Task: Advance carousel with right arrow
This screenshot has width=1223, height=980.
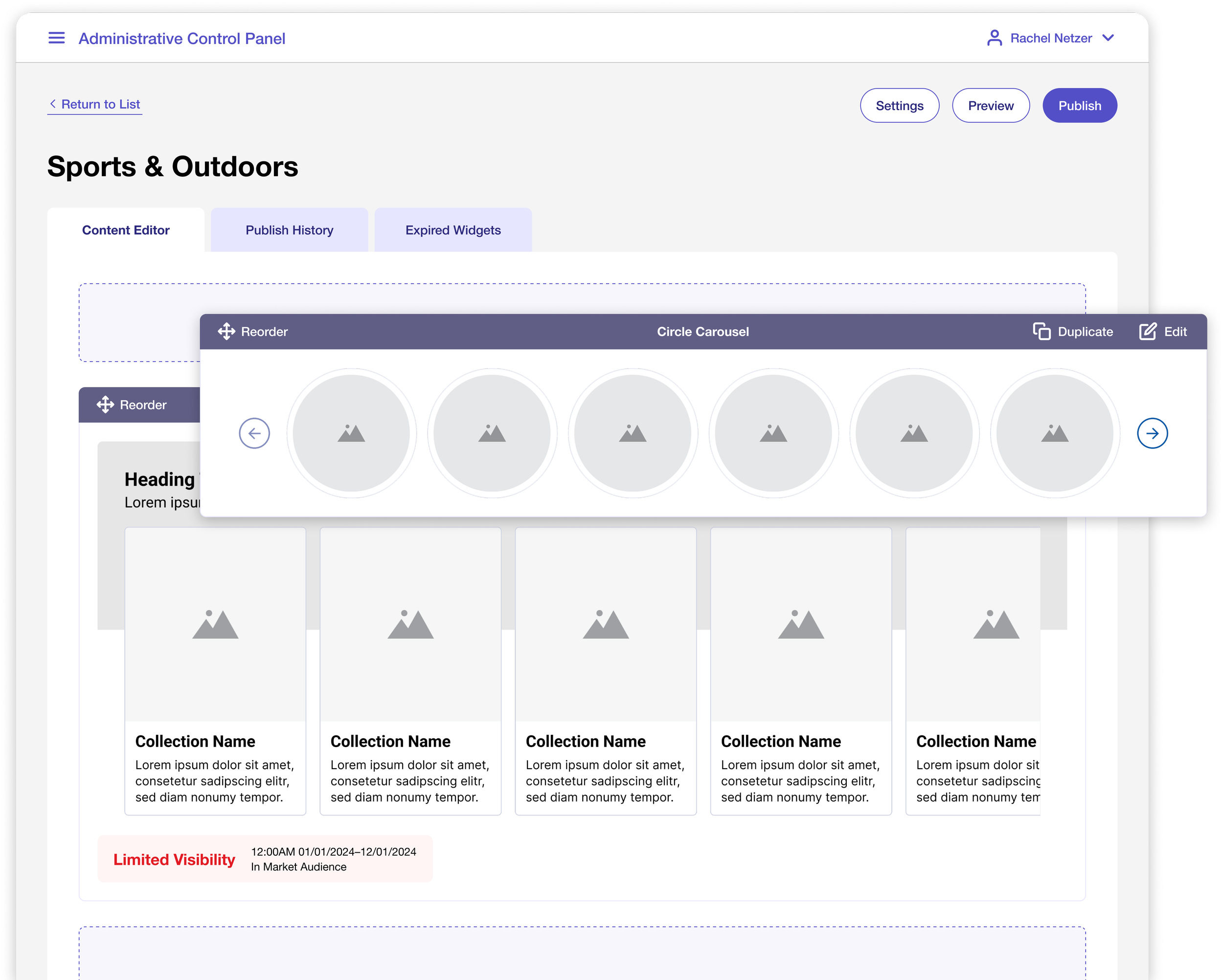Action: (1152, 433)
